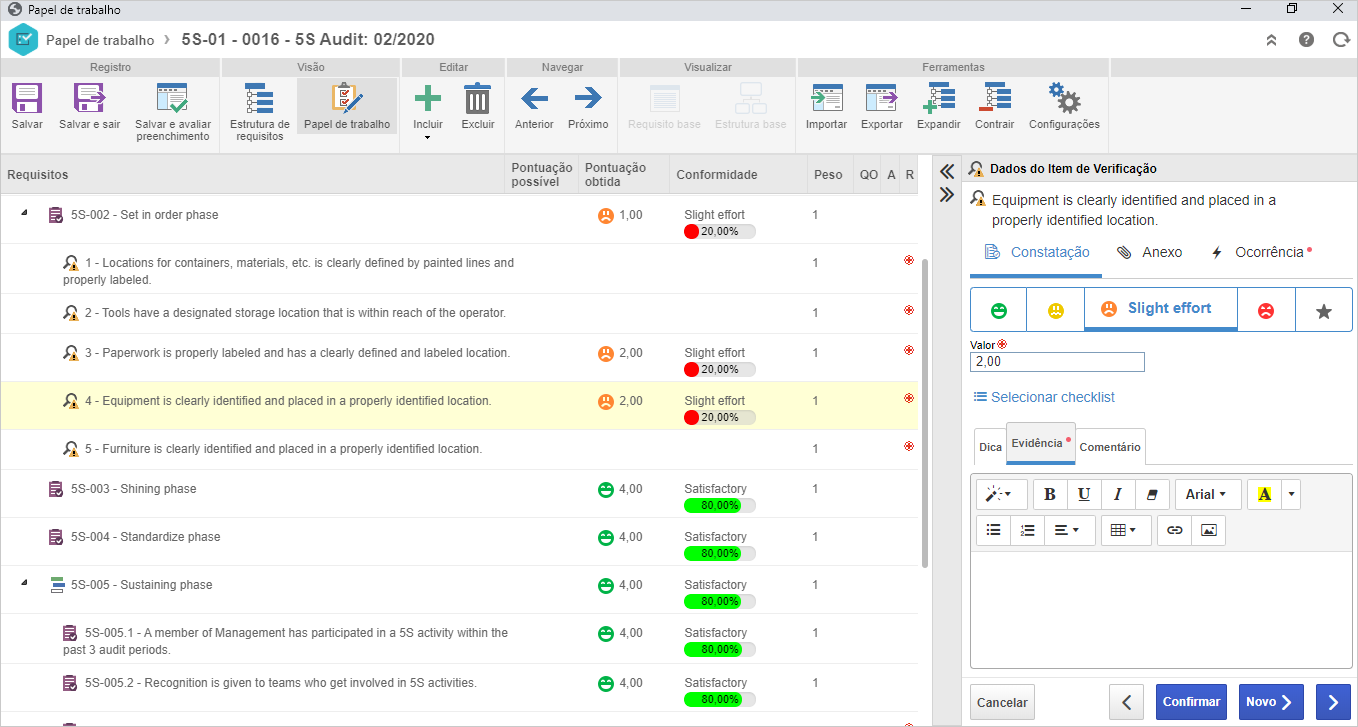The image size is (1358, 727).
Task: Open Configurações gears icon
Action: pos(1064,99)
